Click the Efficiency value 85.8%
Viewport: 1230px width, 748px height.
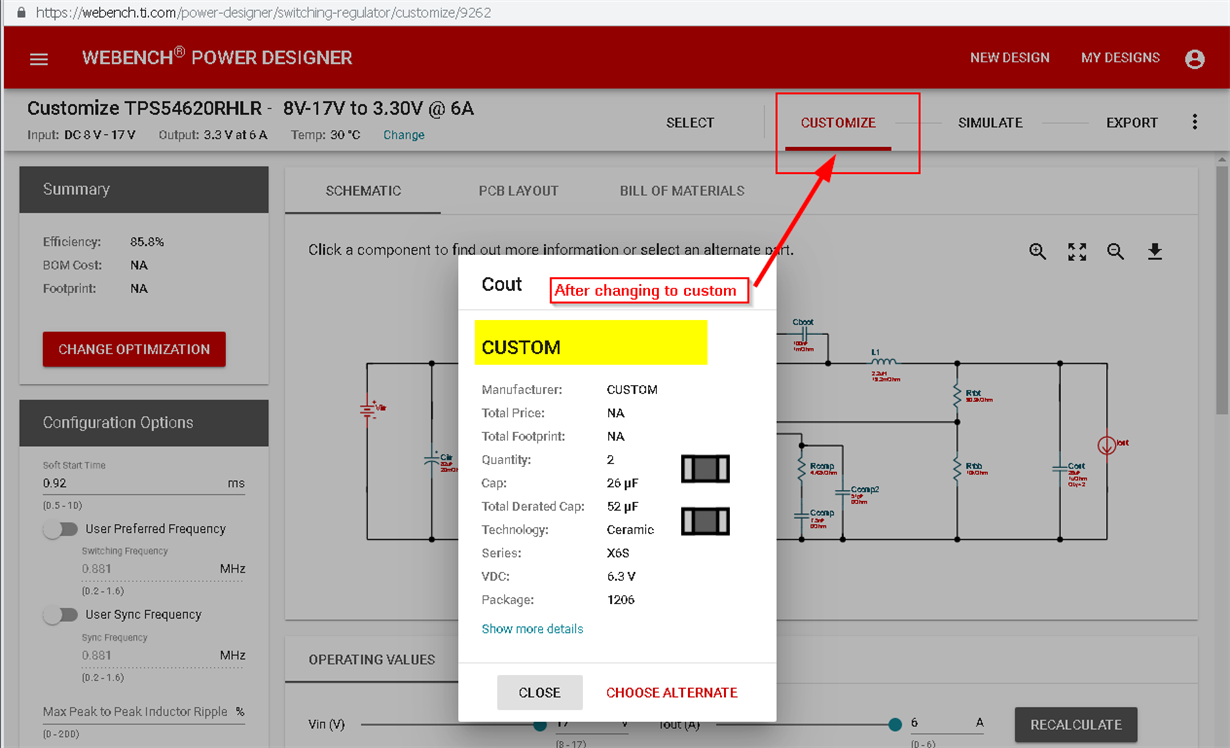pyautogui.click(x=147, y=242)
